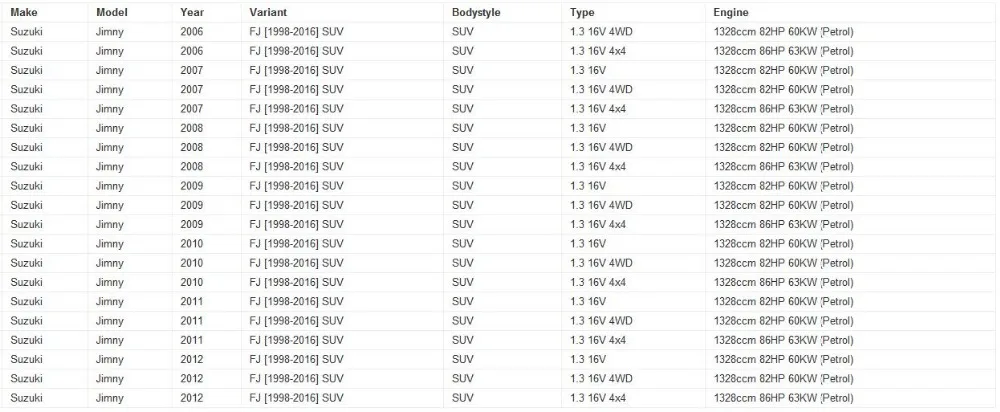The height and width of the screenshot is (412, 1000).
Task: Click the Variant cell of the 2009 4x4 row
Action: point(342,224)
